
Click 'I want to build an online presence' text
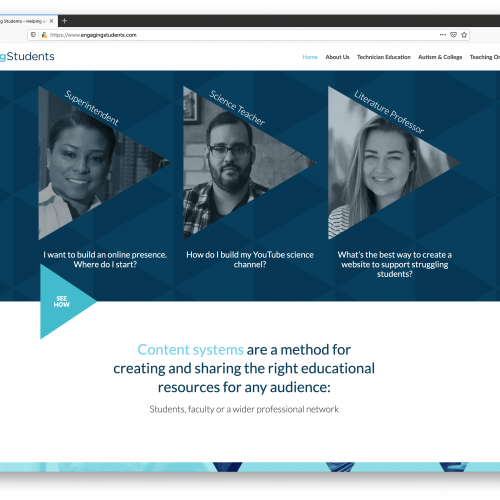[x=105, y=255]
